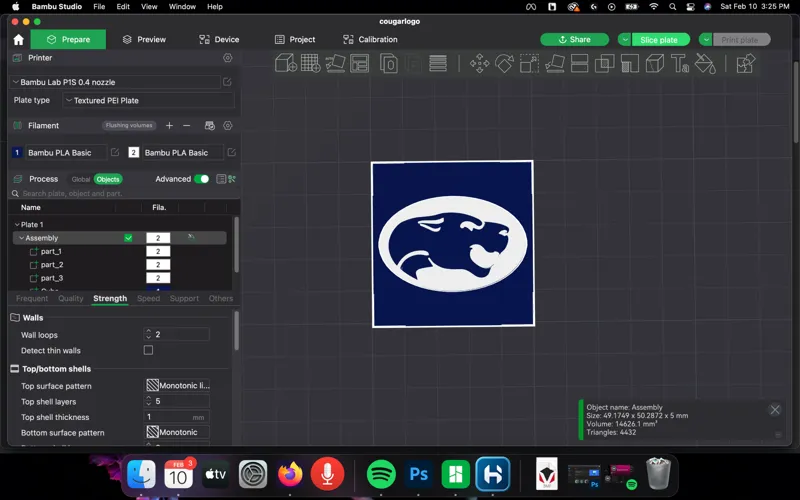Screen dimensions: 800x500
Task: Click the Home icon
Action: [19, 39]
